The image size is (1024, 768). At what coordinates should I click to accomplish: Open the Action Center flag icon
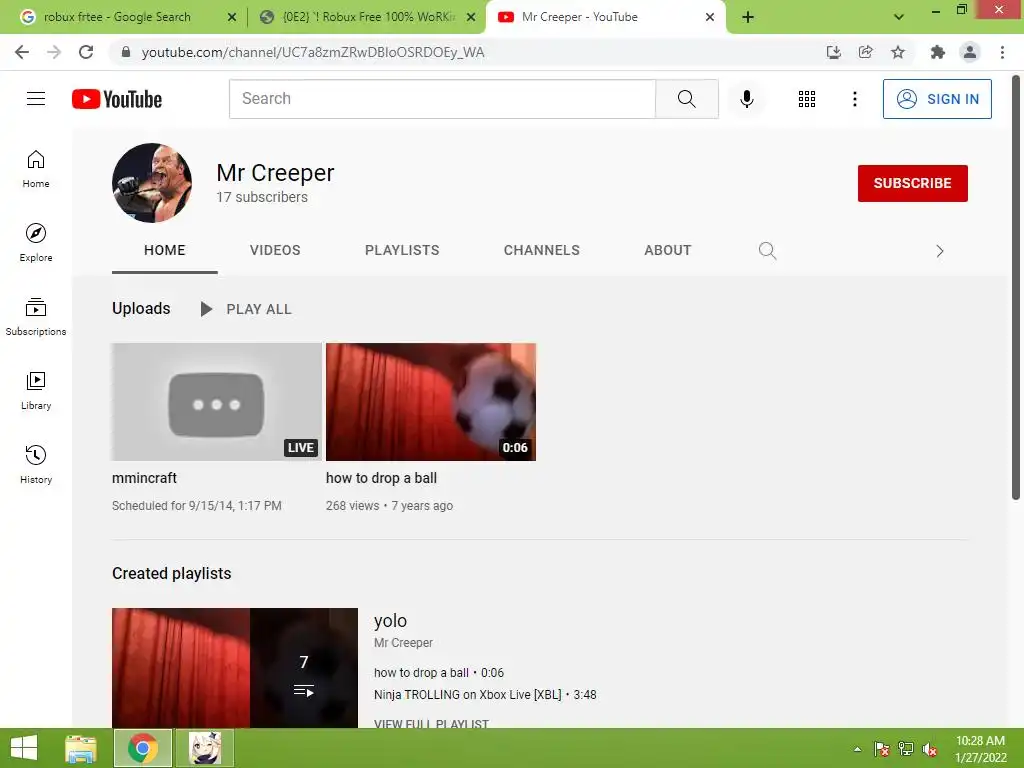[x=881, y=749]
